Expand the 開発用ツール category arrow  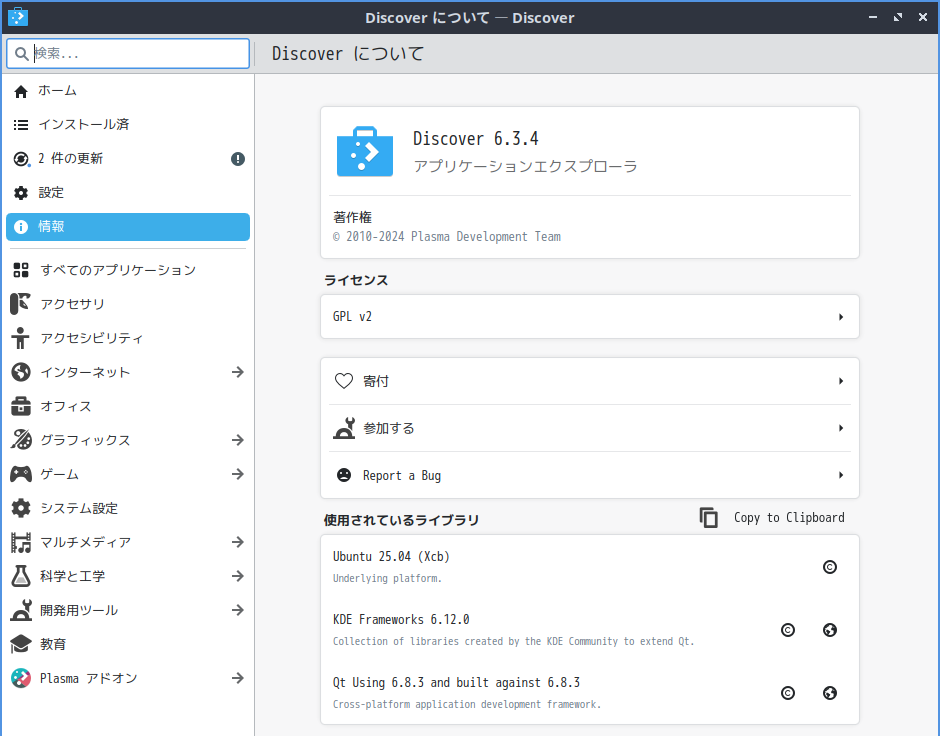point(238,610)
